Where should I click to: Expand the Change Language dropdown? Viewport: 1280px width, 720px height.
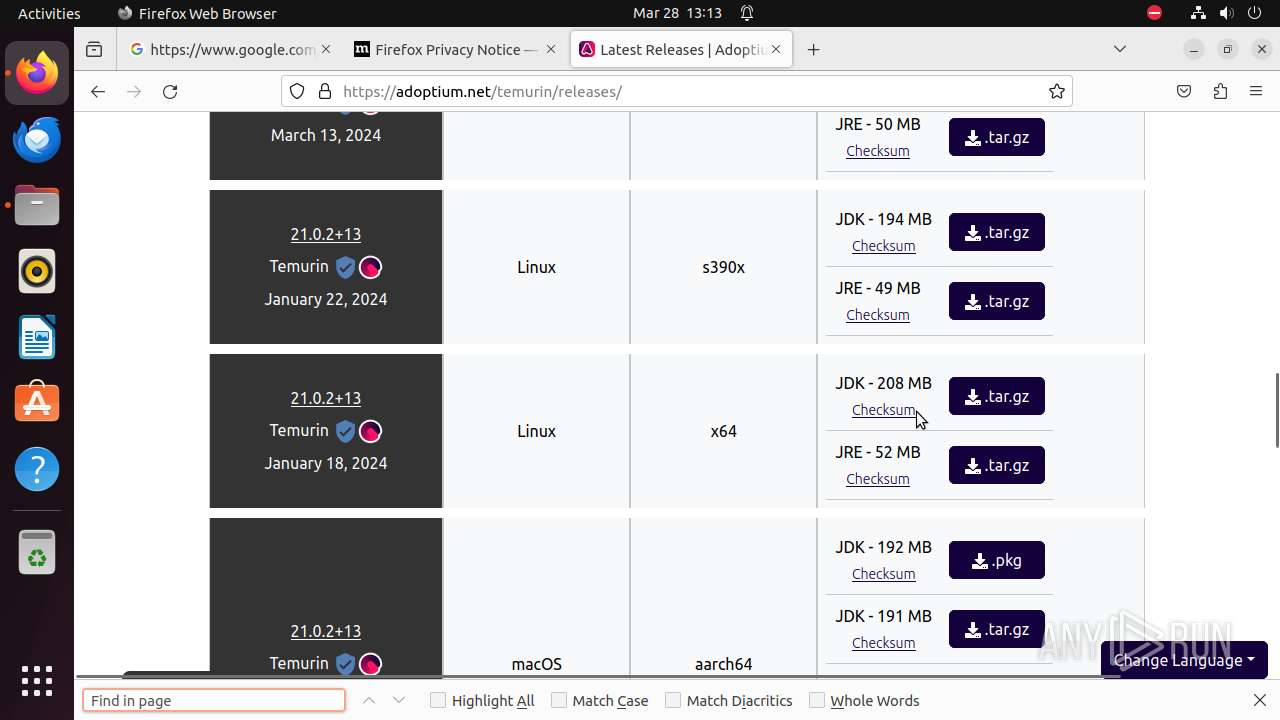[x=1184, y=660]
